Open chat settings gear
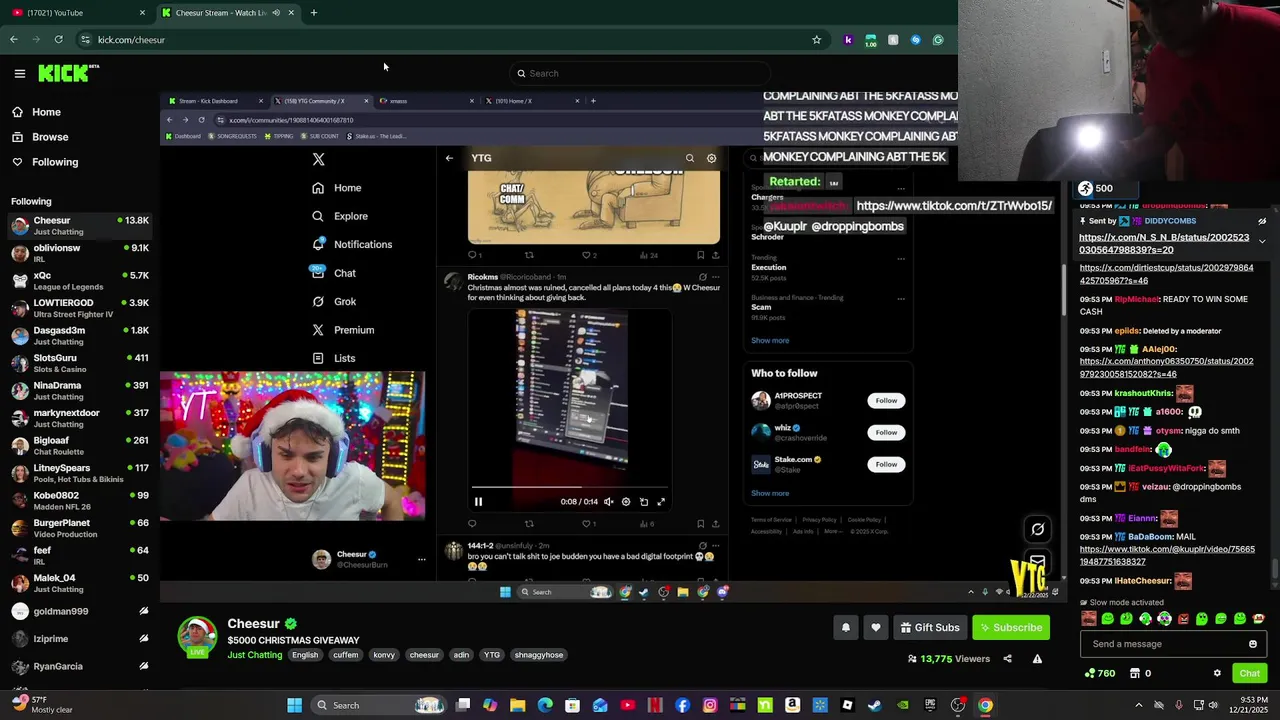This screenshot has width=1280, height=720. click(1217, 673)
